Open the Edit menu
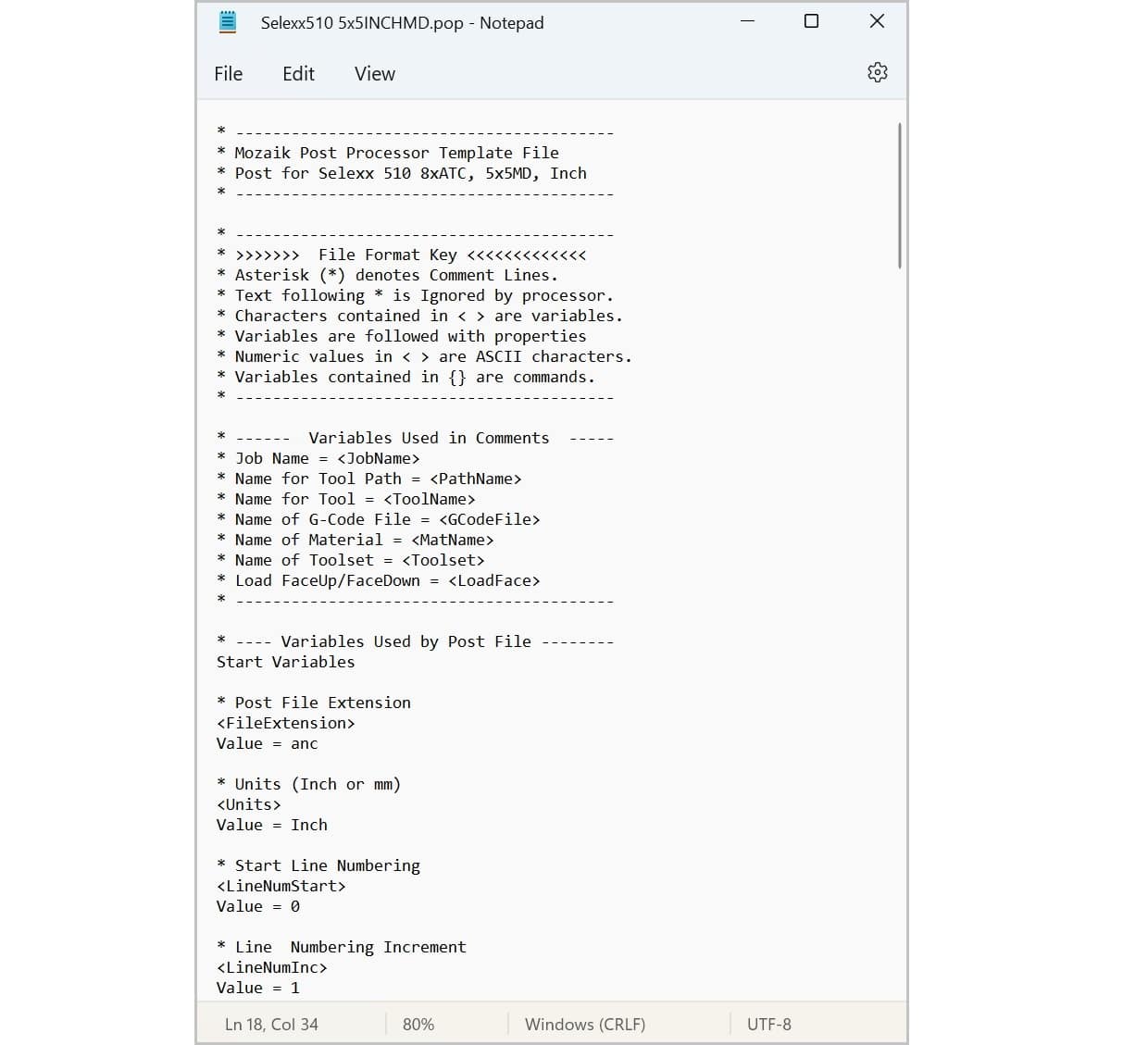1148x1045 pixels. click(x=298, y=74)
